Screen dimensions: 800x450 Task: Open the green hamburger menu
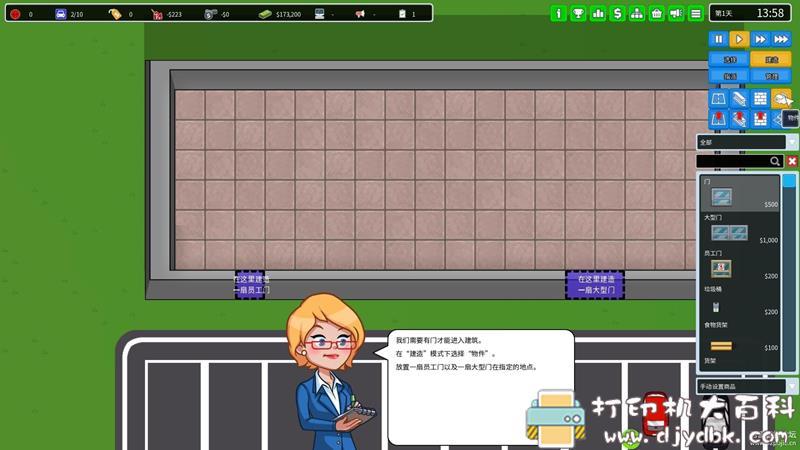(696, 14)
